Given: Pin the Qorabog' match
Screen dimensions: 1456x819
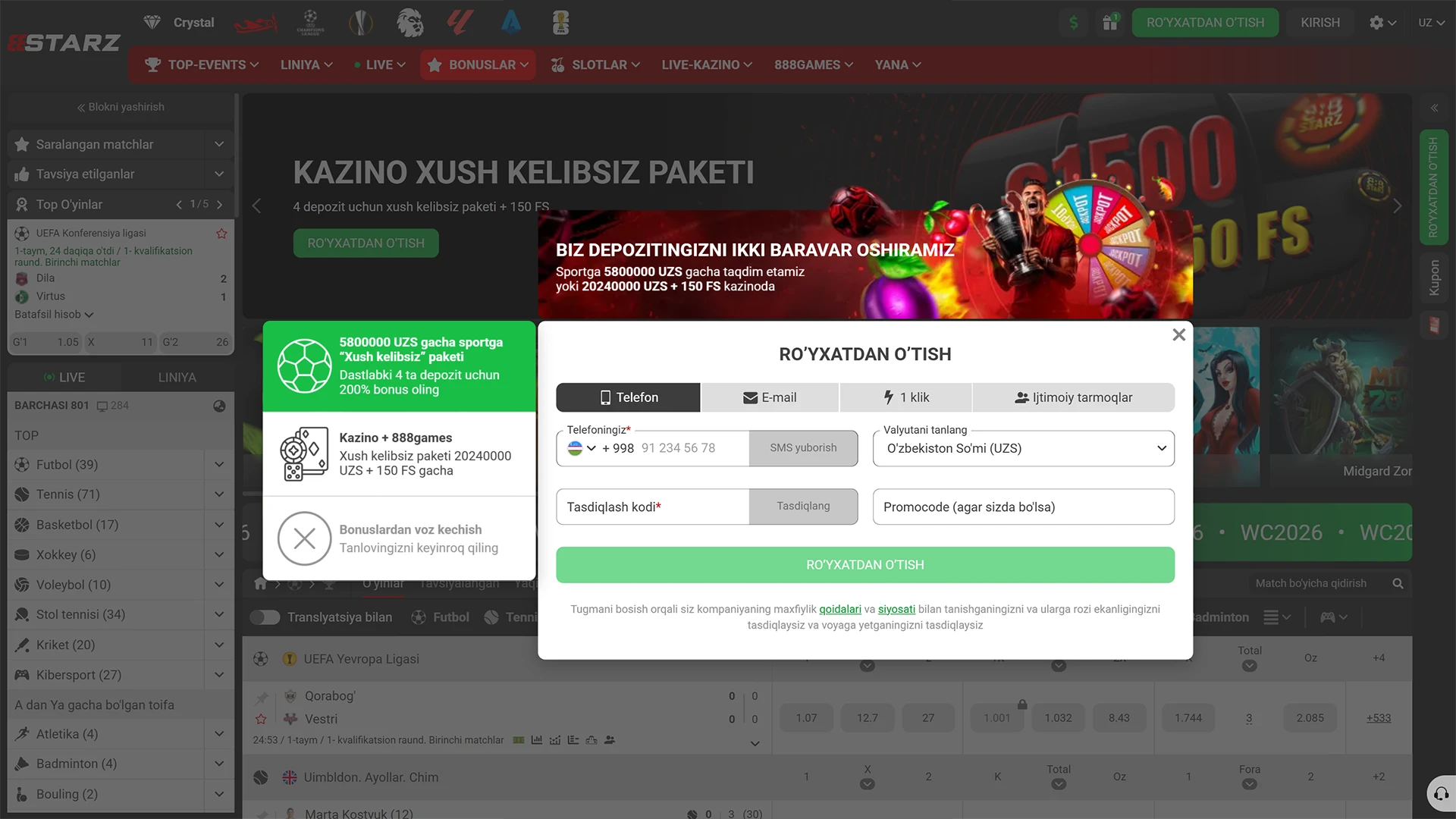Looking at the screenshot, I should click(262, 697).
